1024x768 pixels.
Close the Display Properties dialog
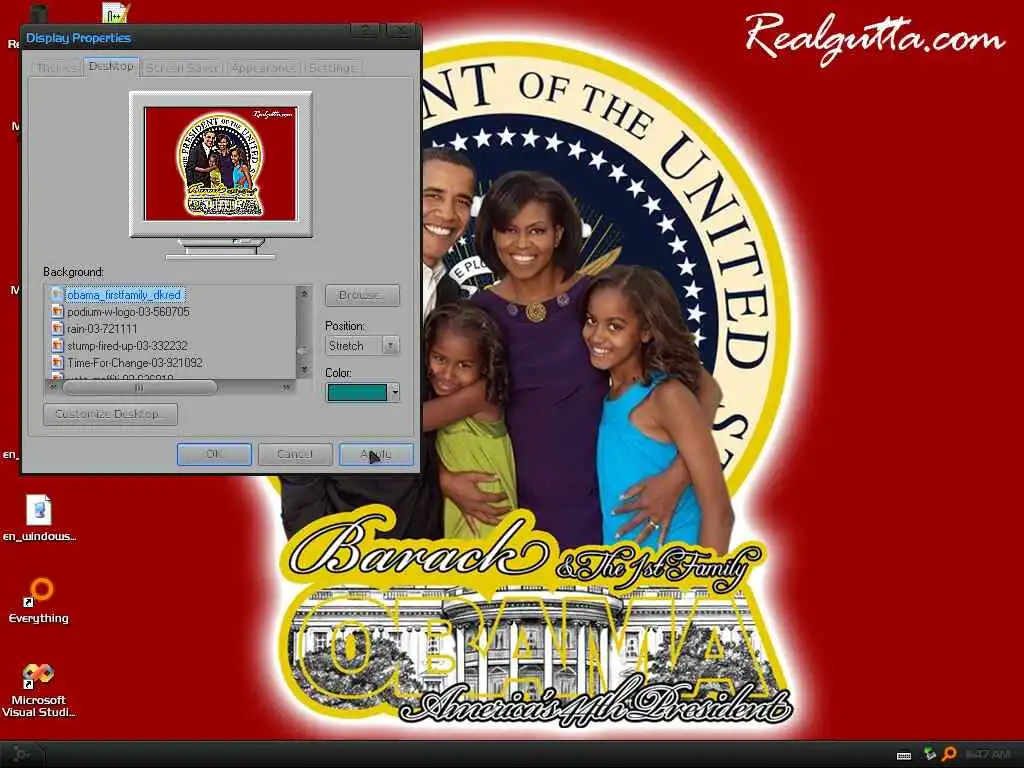point(402,30)
